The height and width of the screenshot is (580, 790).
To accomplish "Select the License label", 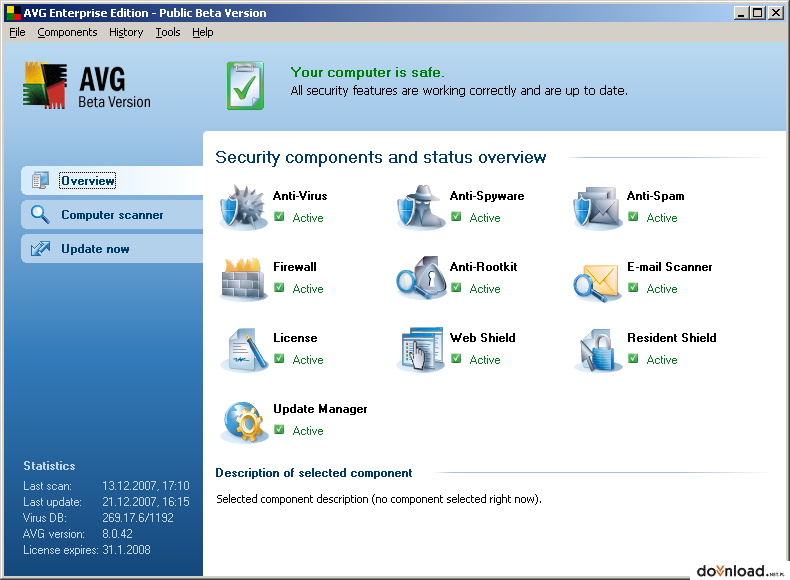I will [295, 338].
